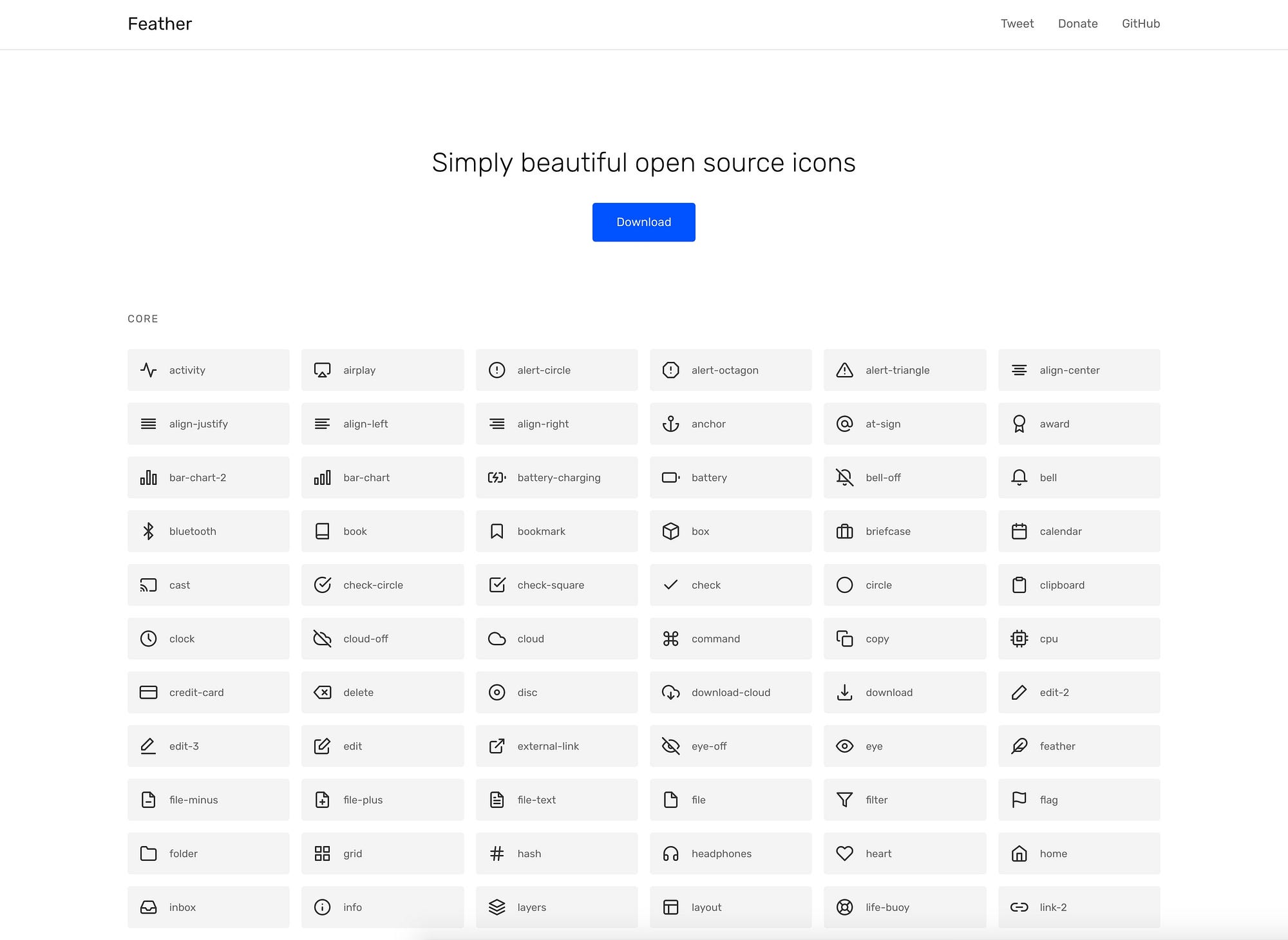This screenshot has width=1288, height=940.
Task: Click the cloud-off icon
Action: 322,639
